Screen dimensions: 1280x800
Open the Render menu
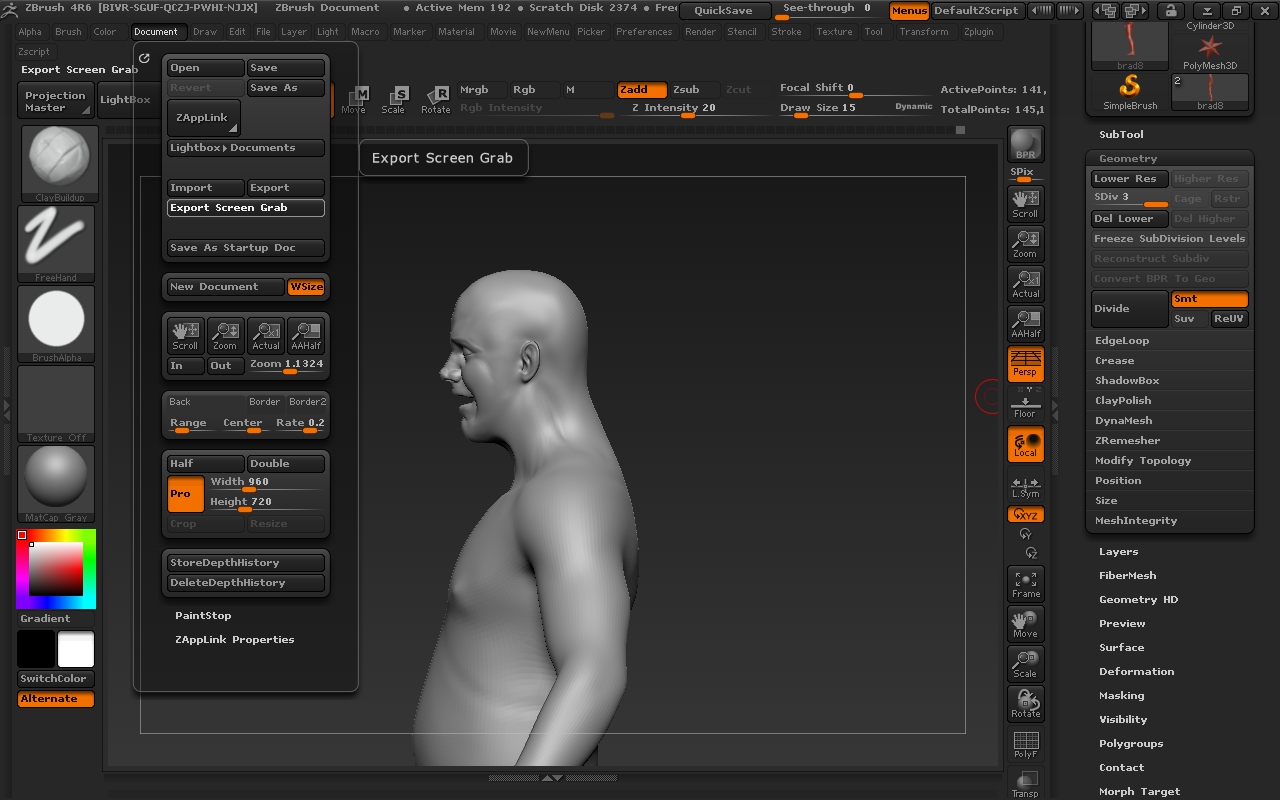coord(700,31)
